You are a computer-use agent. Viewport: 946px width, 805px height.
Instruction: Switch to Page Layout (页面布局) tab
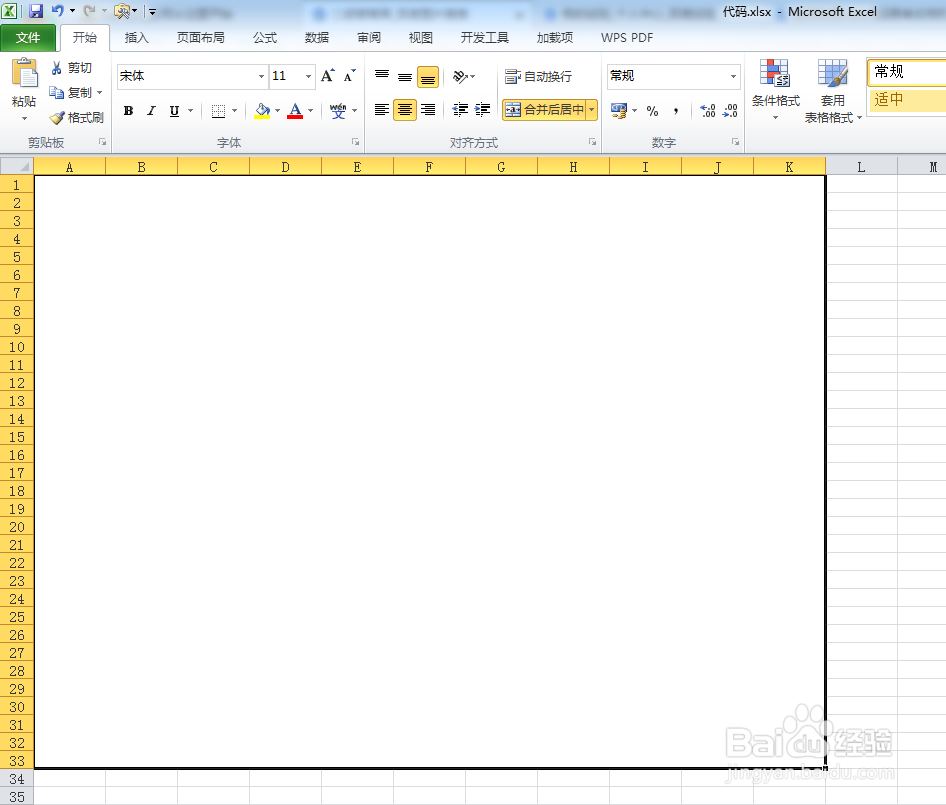201,38
